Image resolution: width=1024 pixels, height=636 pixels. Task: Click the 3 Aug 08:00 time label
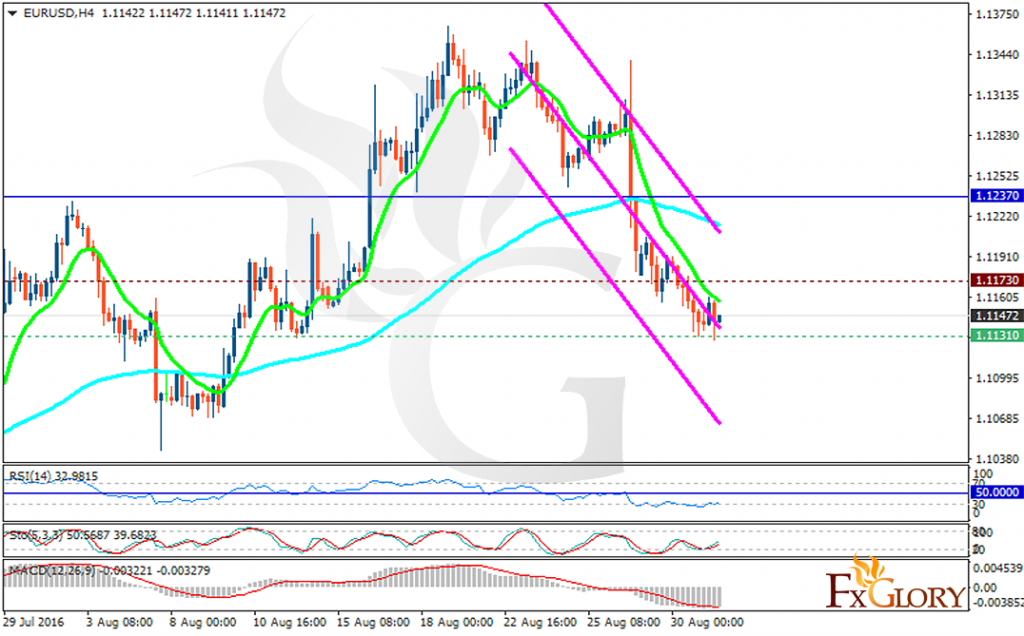(x=120, y=622)
